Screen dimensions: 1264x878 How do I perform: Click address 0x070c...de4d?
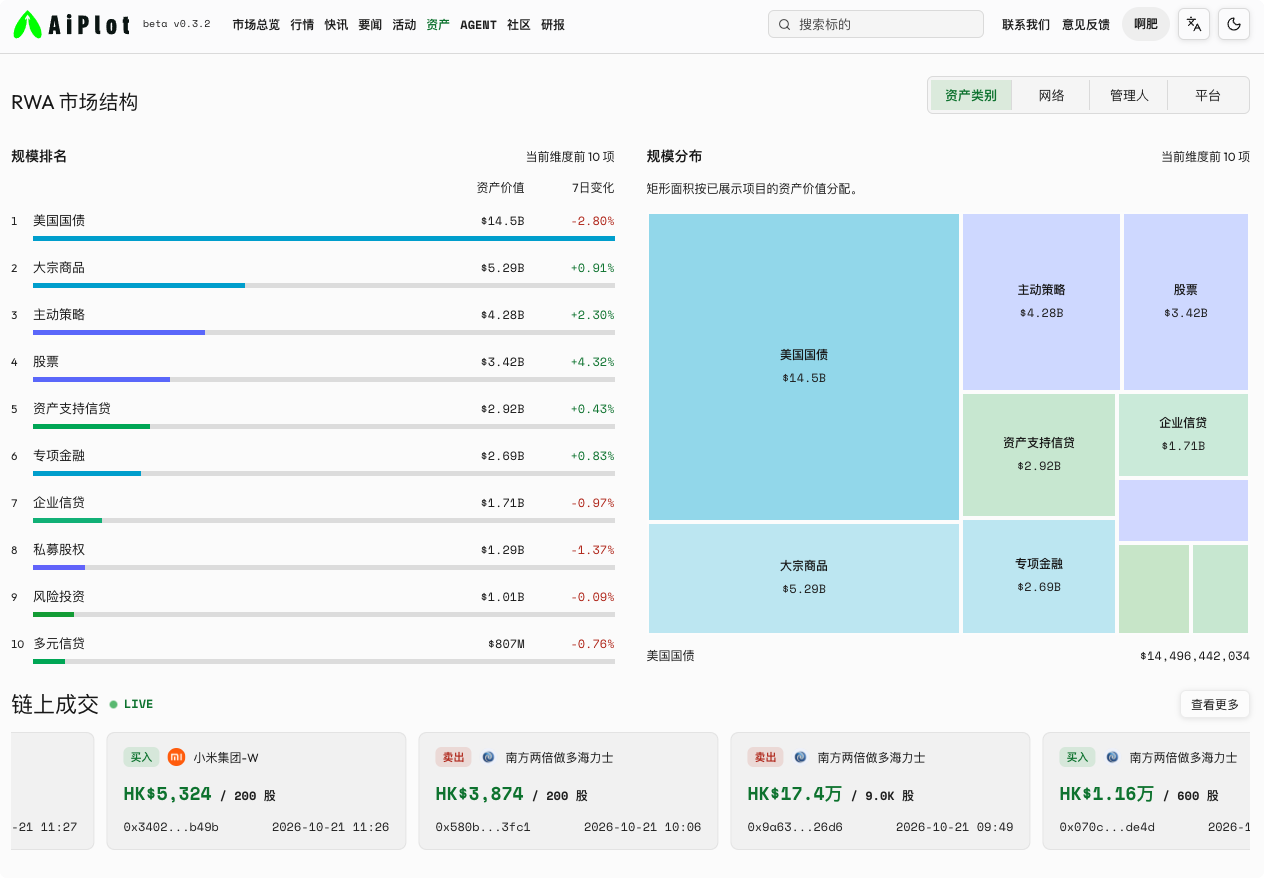point(1107,827)
